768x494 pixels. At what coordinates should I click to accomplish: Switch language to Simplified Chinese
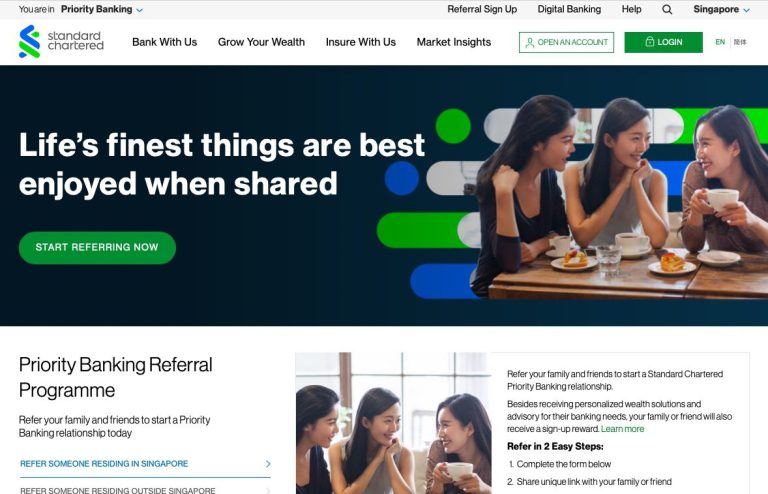[740, 42]
